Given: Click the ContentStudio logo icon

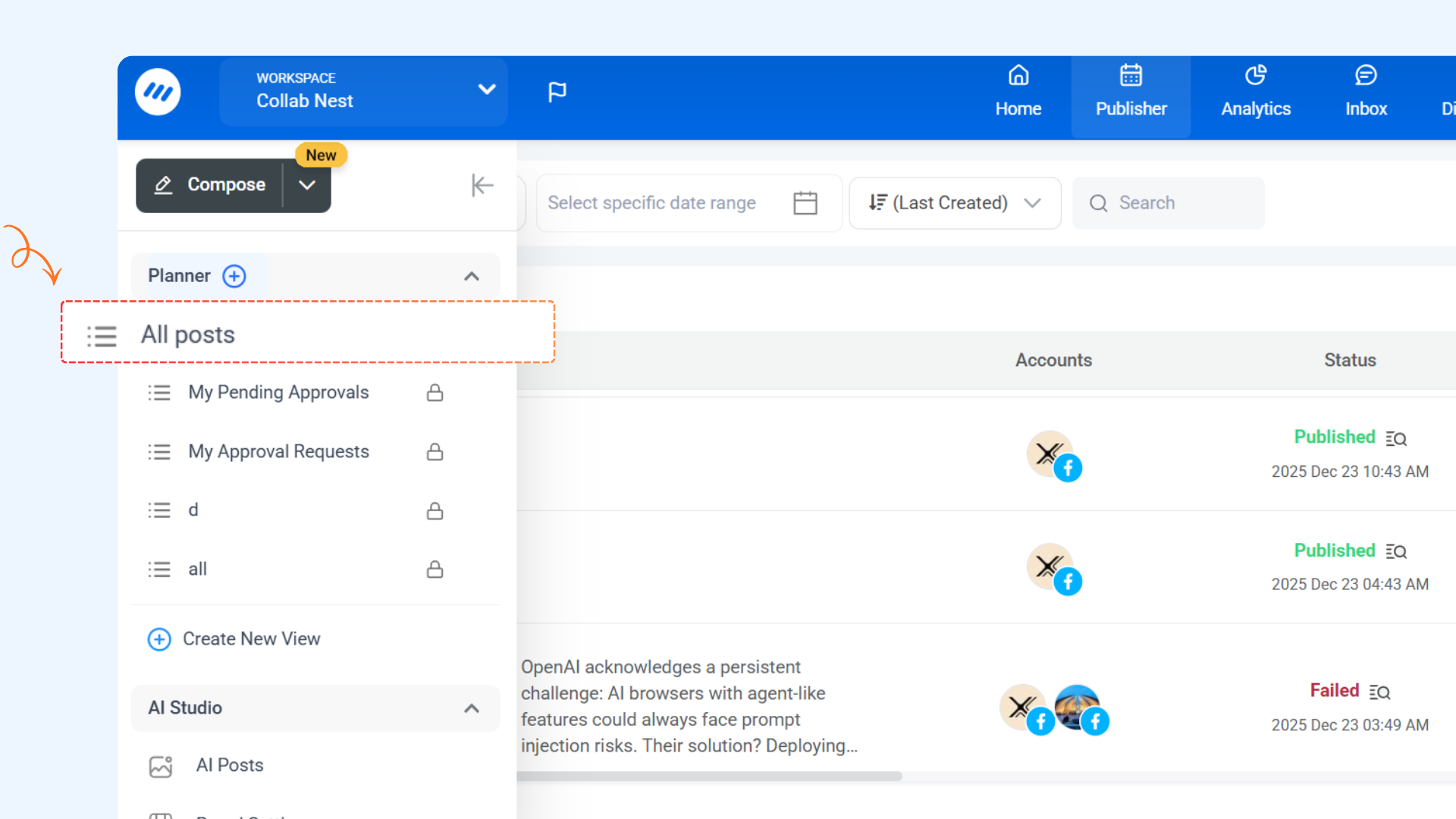Looking at the screenshot, I should tap(158, 93).
